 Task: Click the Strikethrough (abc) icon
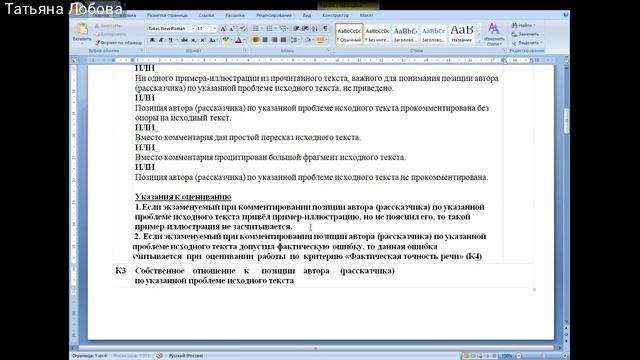pyautogui.click(x=184, y=40)
